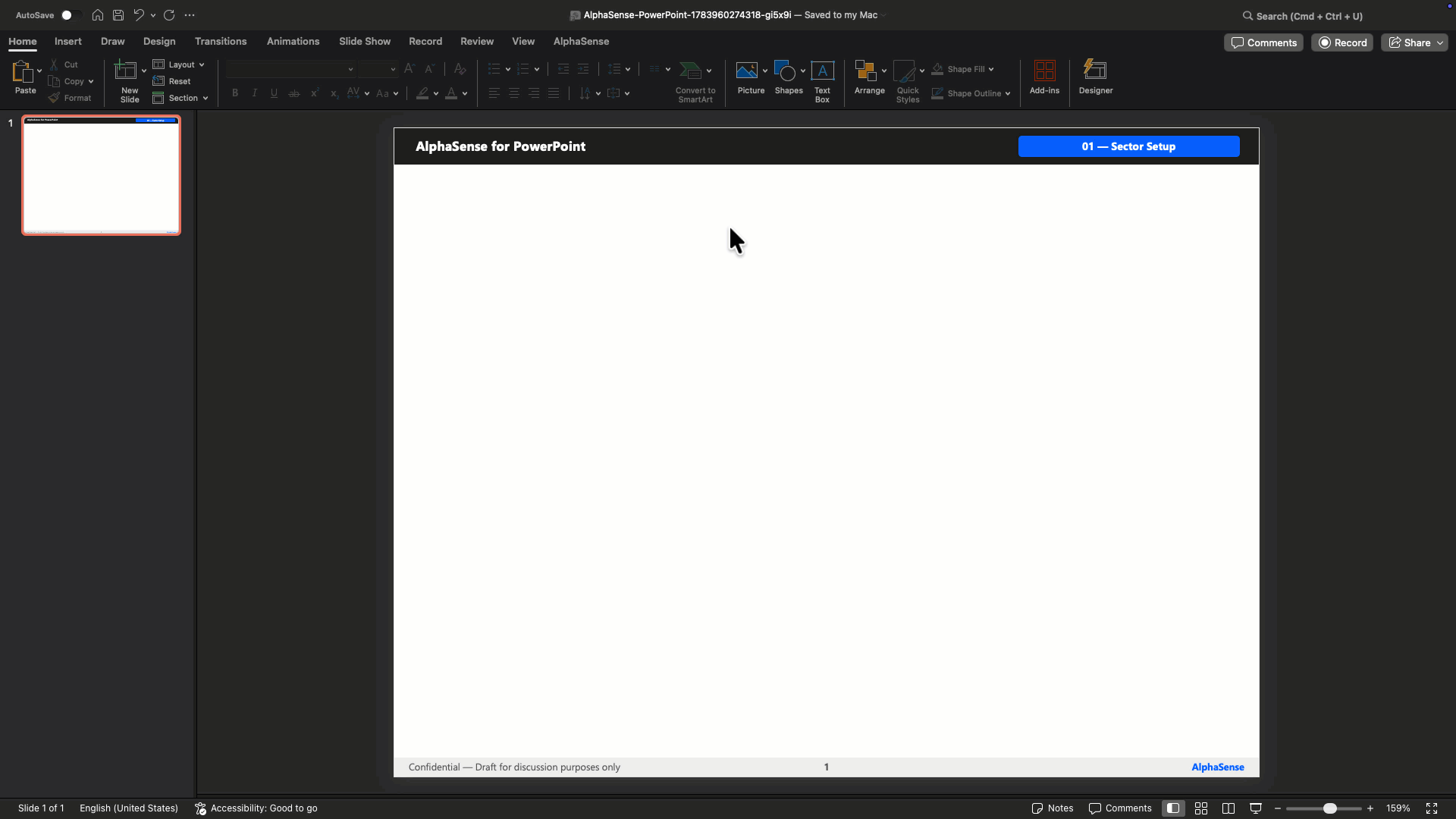Viewport: 1456px width, 819px height.
Task: Open the title bar ellipsis menu
Action: 190,15
